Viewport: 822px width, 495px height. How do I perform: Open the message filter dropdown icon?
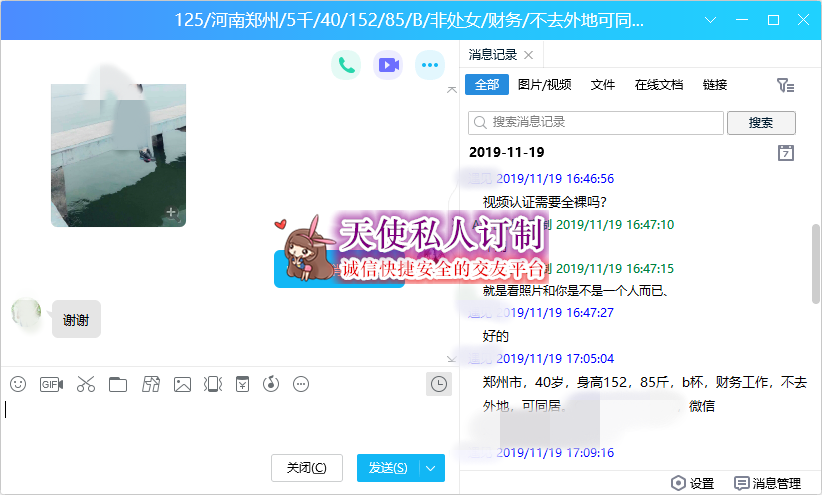tap(785, 86)
